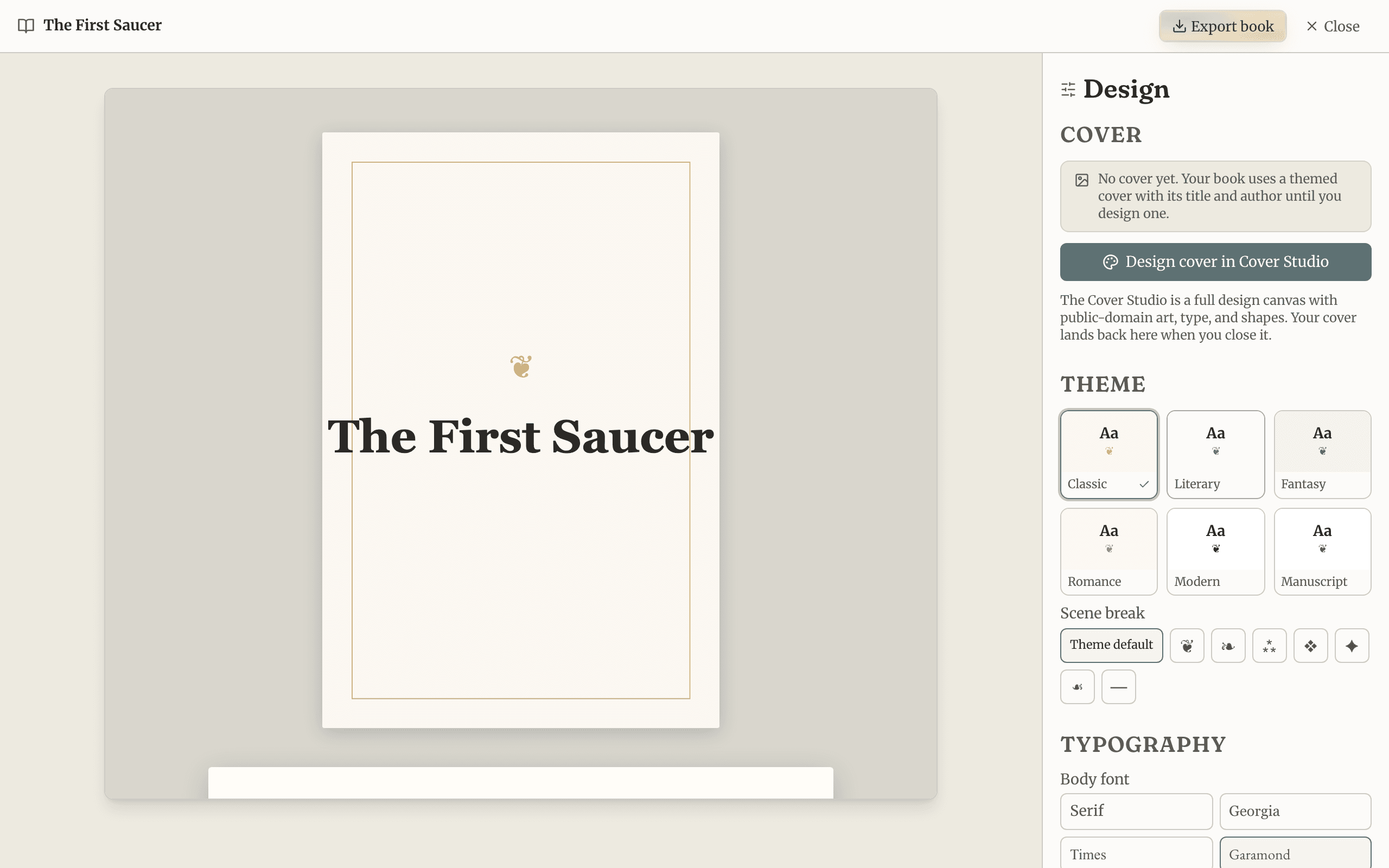The width and height of the screenshot is (1389, 868).
Task: Close the book preview
Action: (1332, 26)
